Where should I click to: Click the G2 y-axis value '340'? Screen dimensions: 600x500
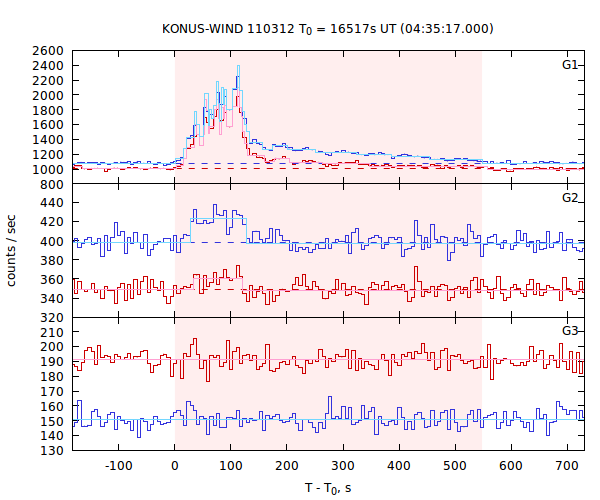[x=52, y=298]
